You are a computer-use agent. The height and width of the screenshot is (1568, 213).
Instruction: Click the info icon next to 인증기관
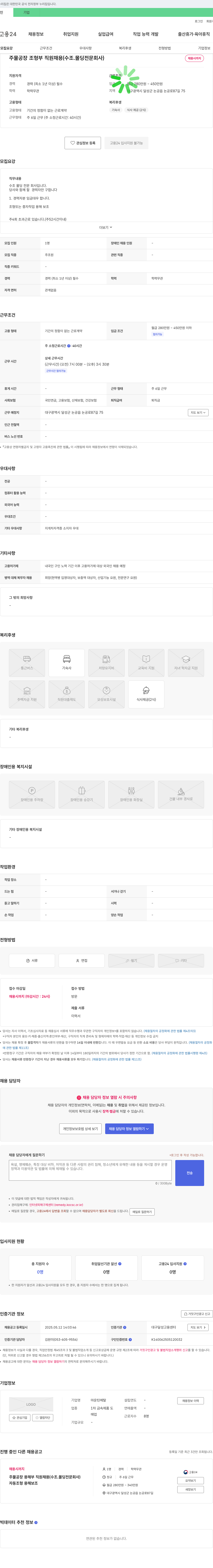coord(124,1328)
